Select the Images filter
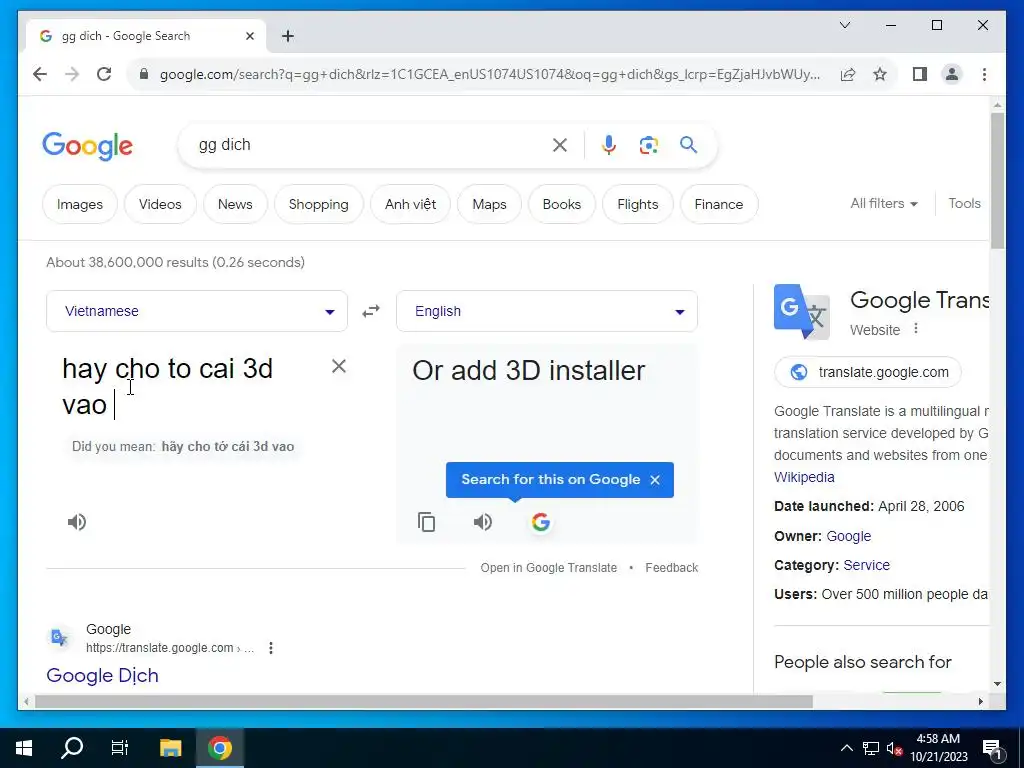Screen dimensions: 1024x768 coord(80,204)
